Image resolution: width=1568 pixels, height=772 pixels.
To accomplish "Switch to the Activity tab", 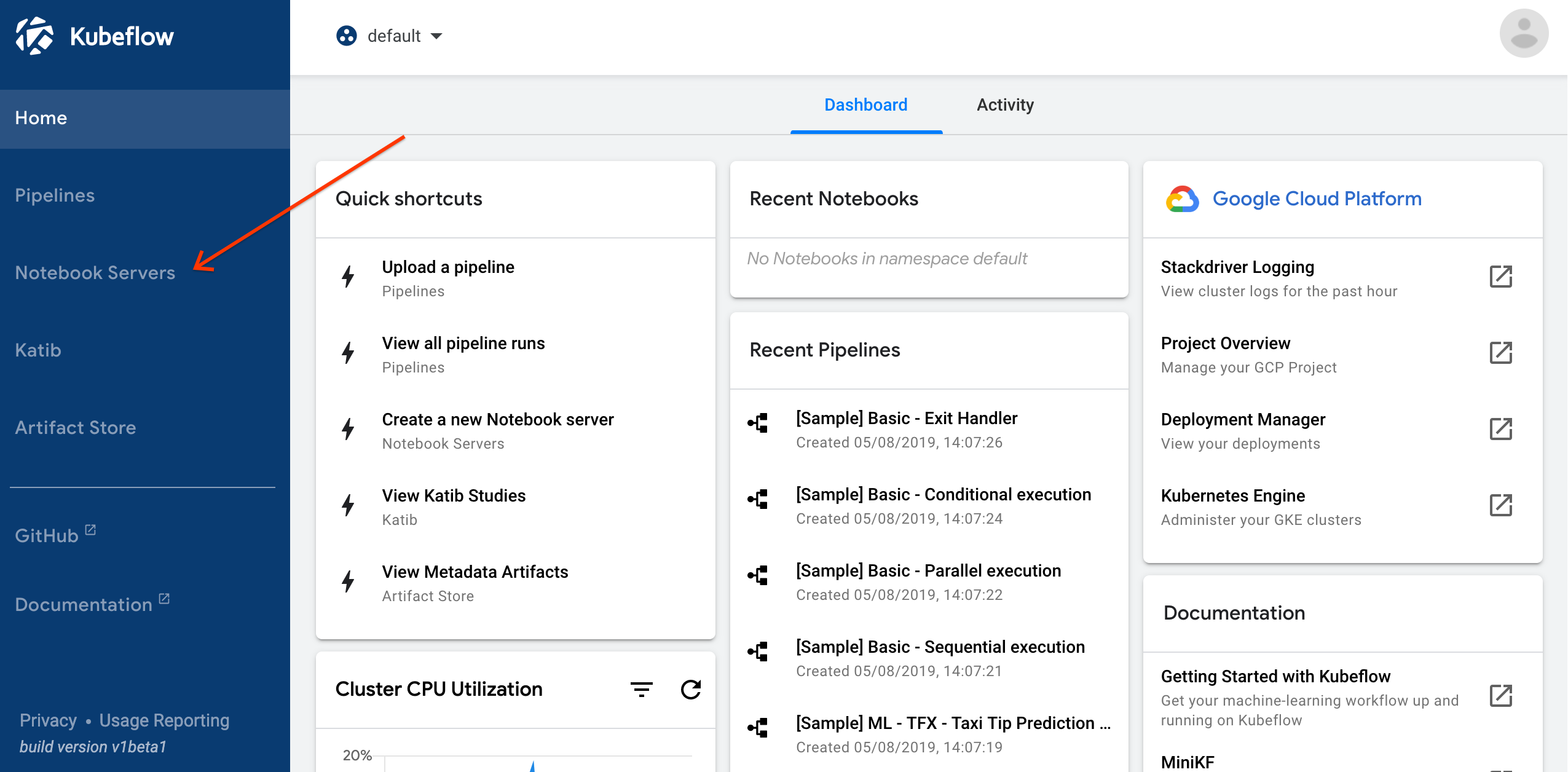I will point(1004,105).
